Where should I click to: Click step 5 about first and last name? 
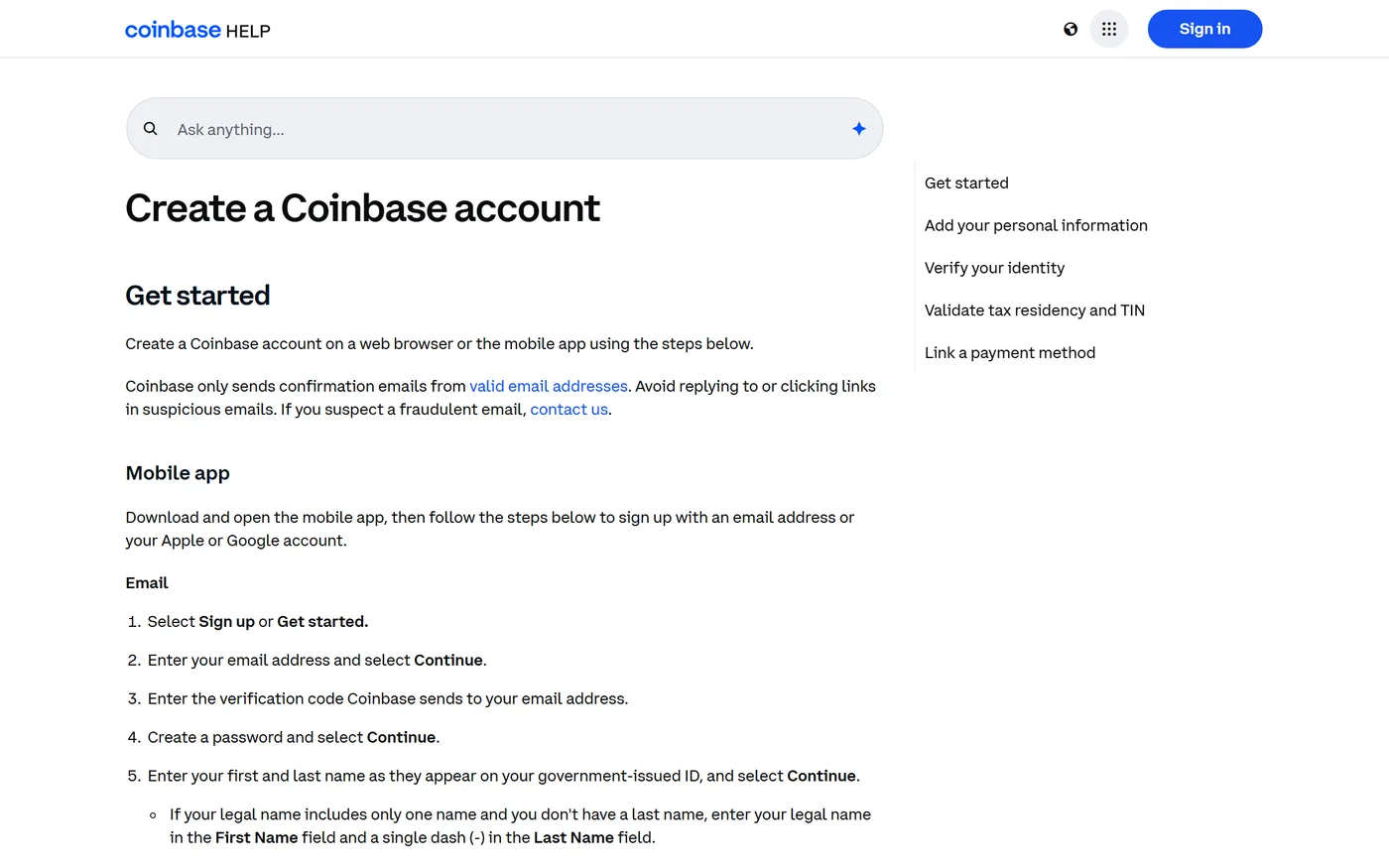[504, 777]
